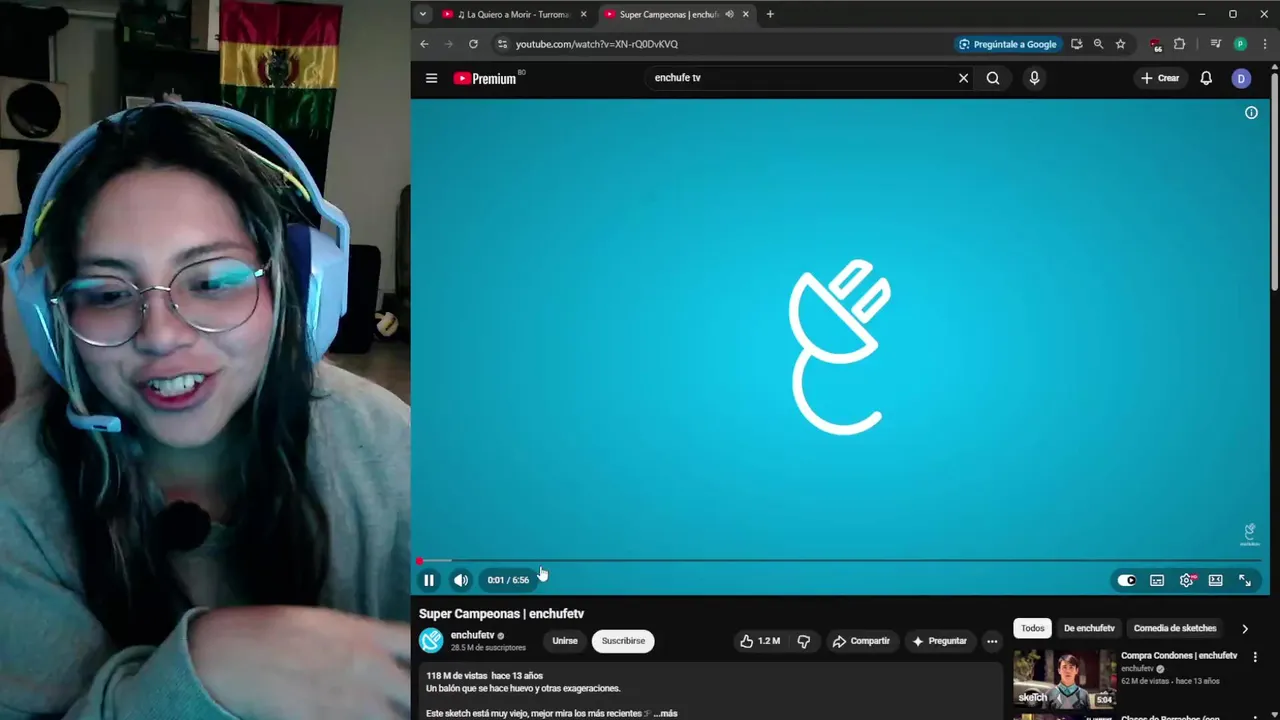This screenshot has width=1280, height=720.
Task: Open the Extensions puzzle icon
Action: click(x=1179, y=44)
